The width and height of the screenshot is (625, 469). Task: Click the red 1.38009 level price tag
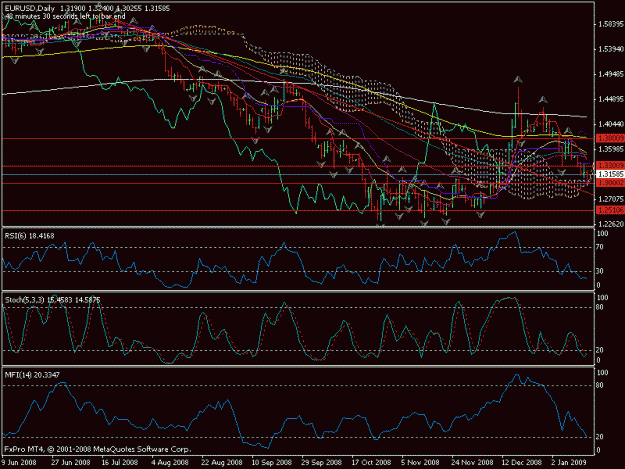[610, 138]
